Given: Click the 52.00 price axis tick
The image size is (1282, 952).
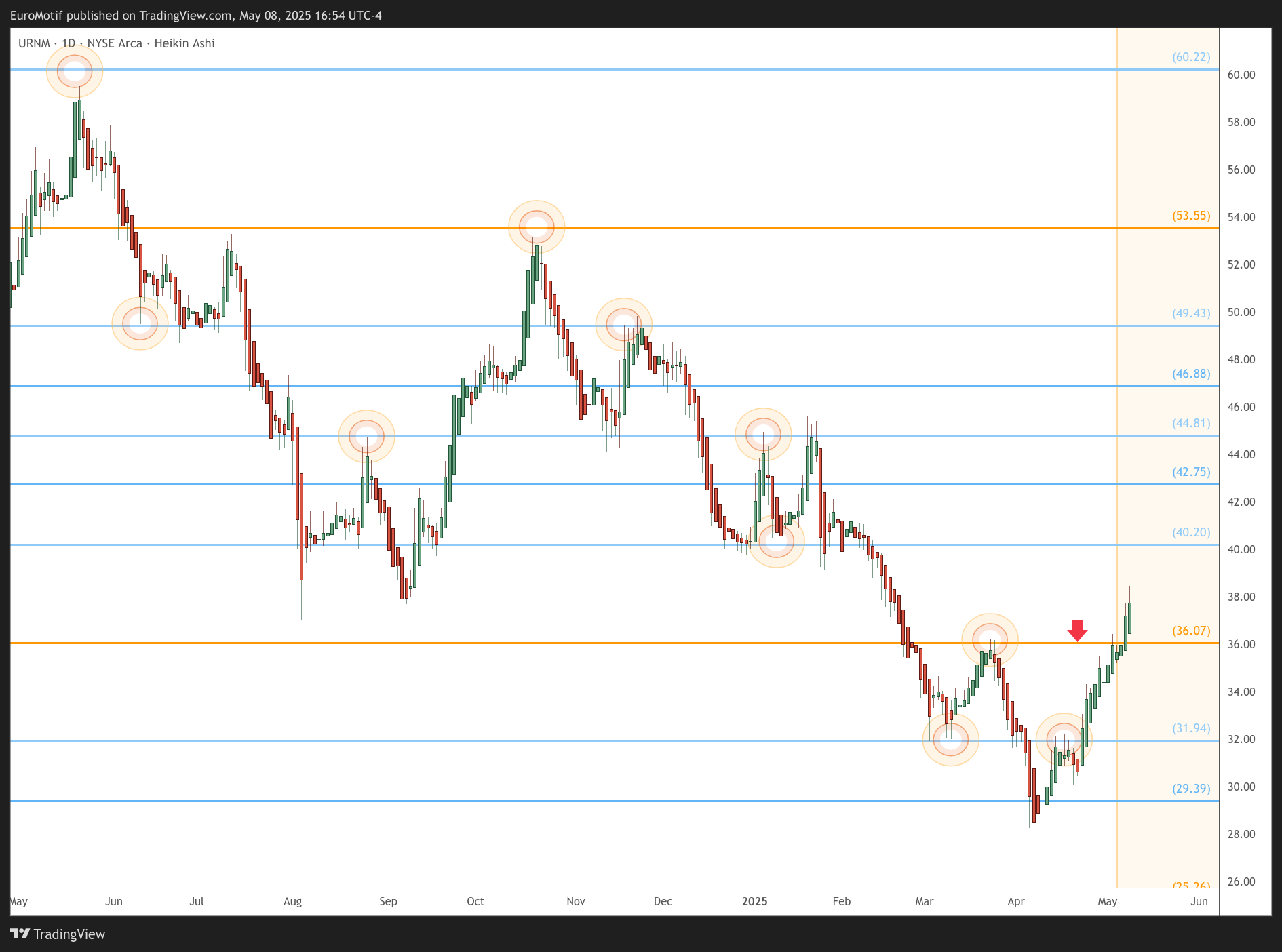Looking at the screenshot, I should [1241, 264].
